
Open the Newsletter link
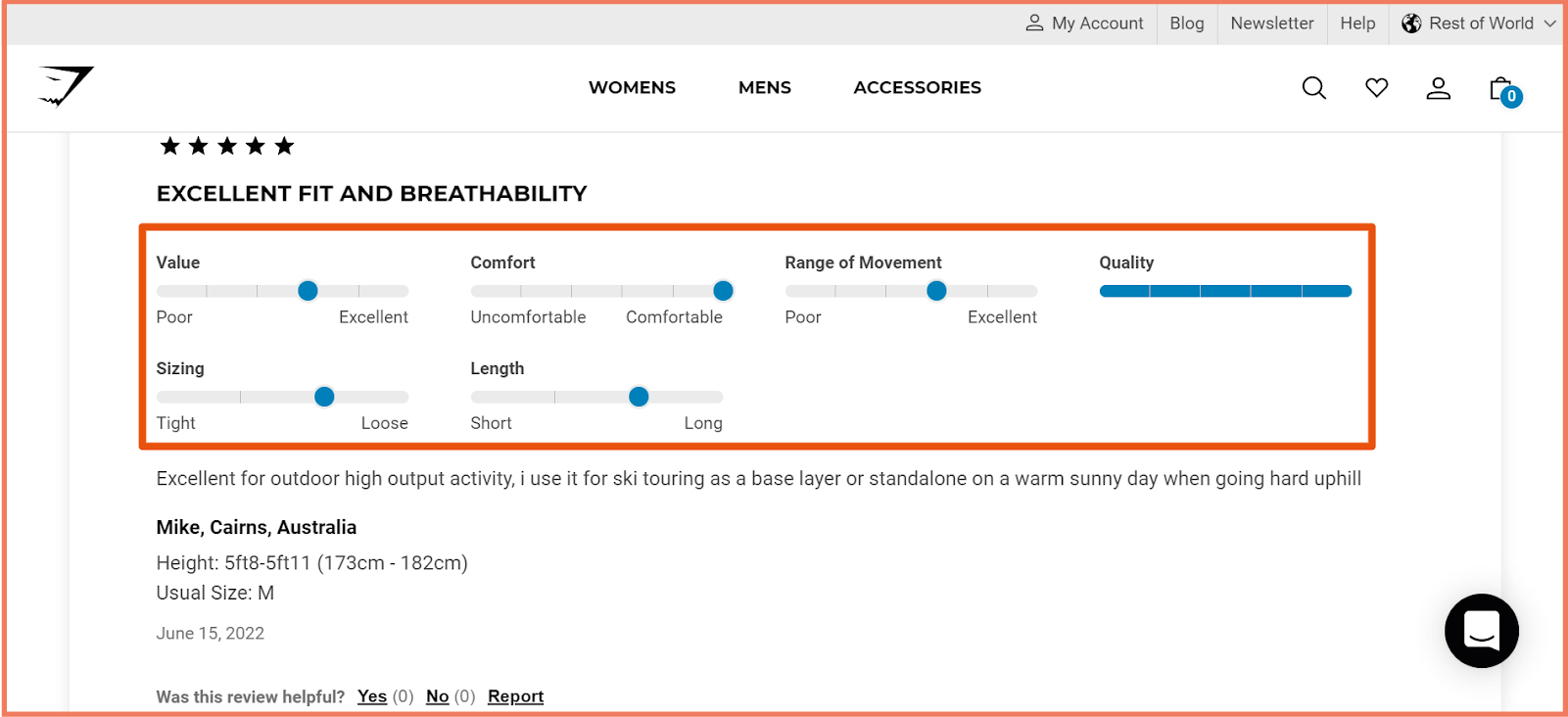point(1271,24)
